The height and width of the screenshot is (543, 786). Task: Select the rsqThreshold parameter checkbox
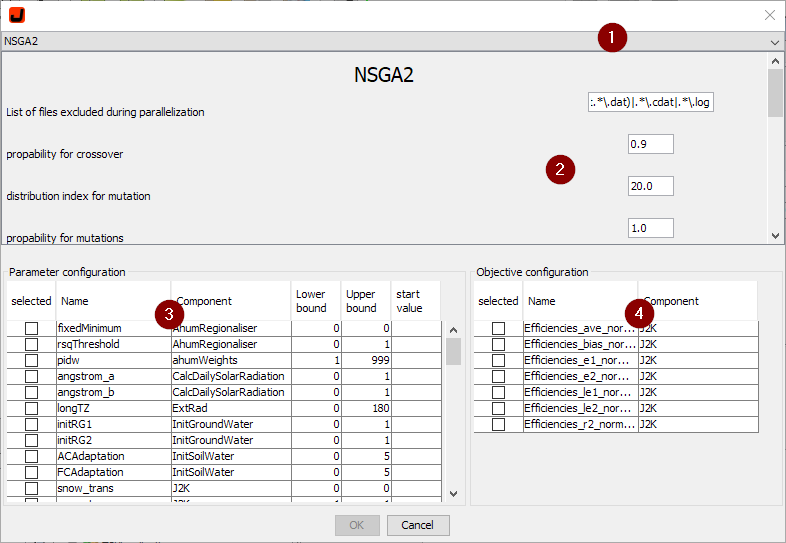point(32,344)
